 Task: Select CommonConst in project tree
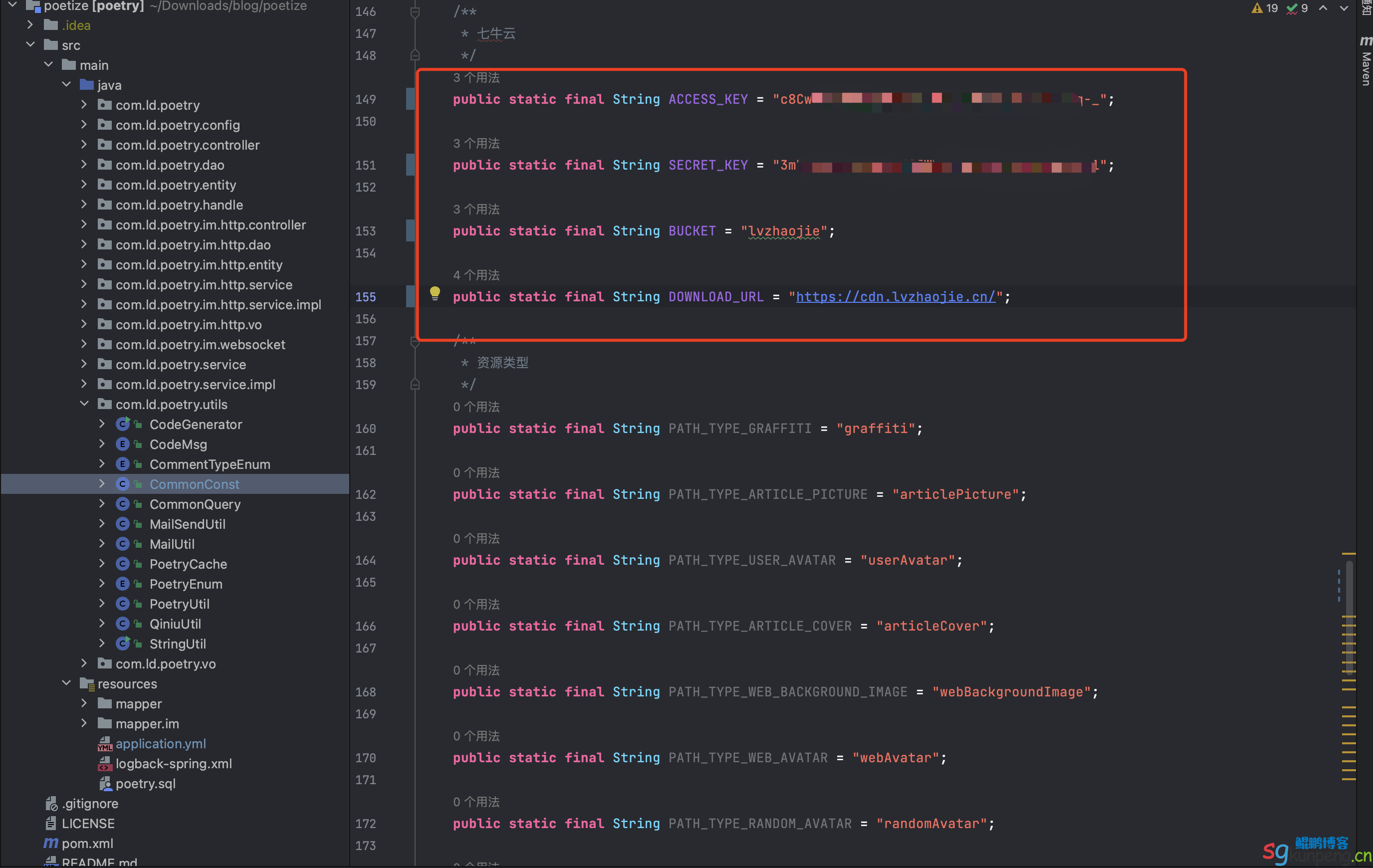point(195,483)
